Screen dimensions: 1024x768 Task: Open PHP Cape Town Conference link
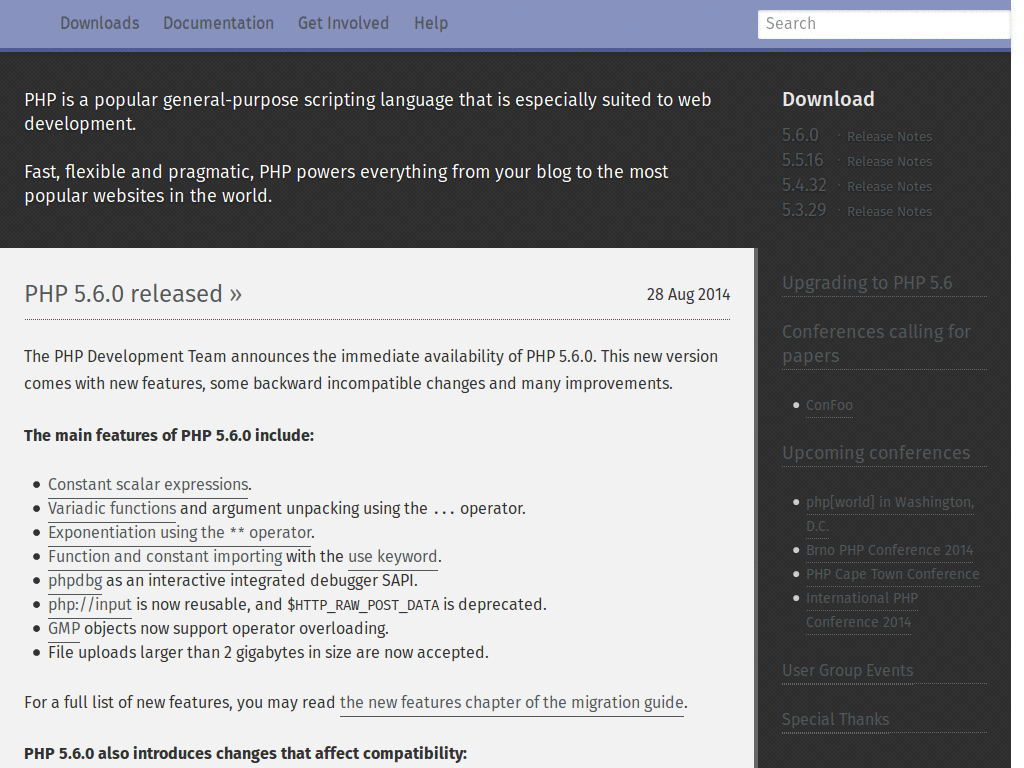(x=892, y=574)
